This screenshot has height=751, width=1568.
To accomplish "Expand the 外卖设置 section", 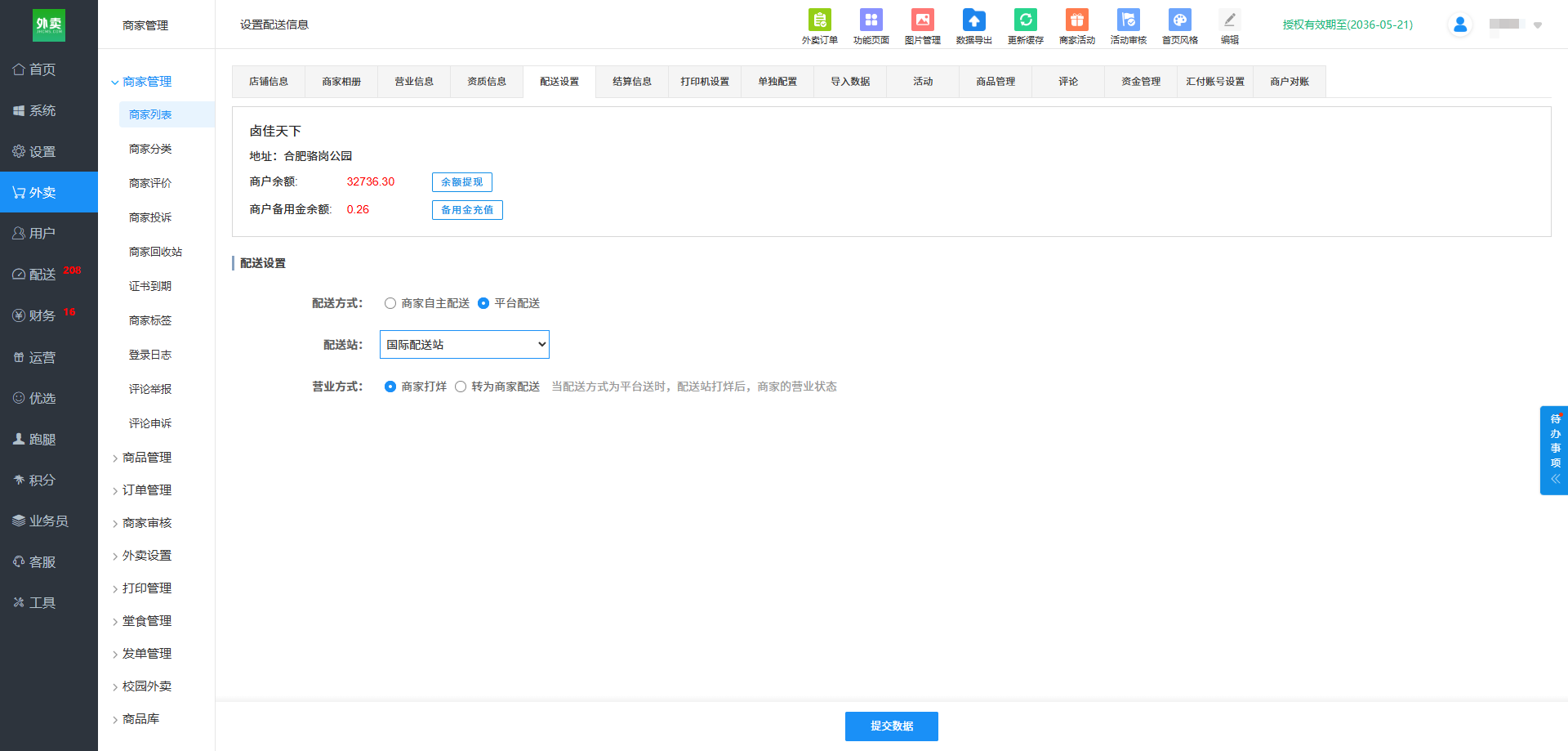I will [x=141, y=556].
